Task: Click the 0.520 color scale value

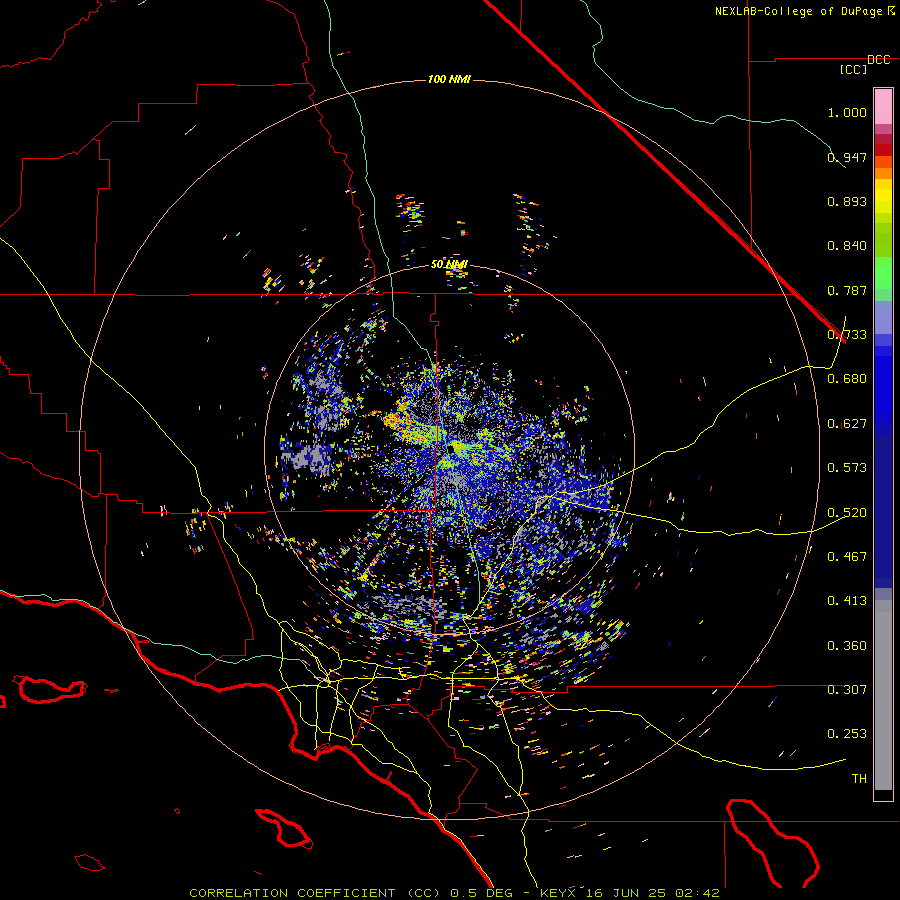Action: 847,513
